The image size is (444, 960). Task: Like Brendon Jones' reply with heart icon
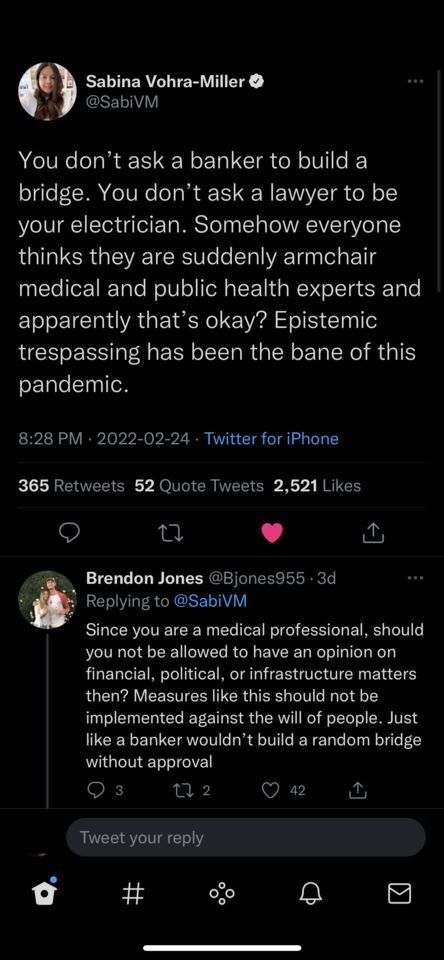pos(271,790)
